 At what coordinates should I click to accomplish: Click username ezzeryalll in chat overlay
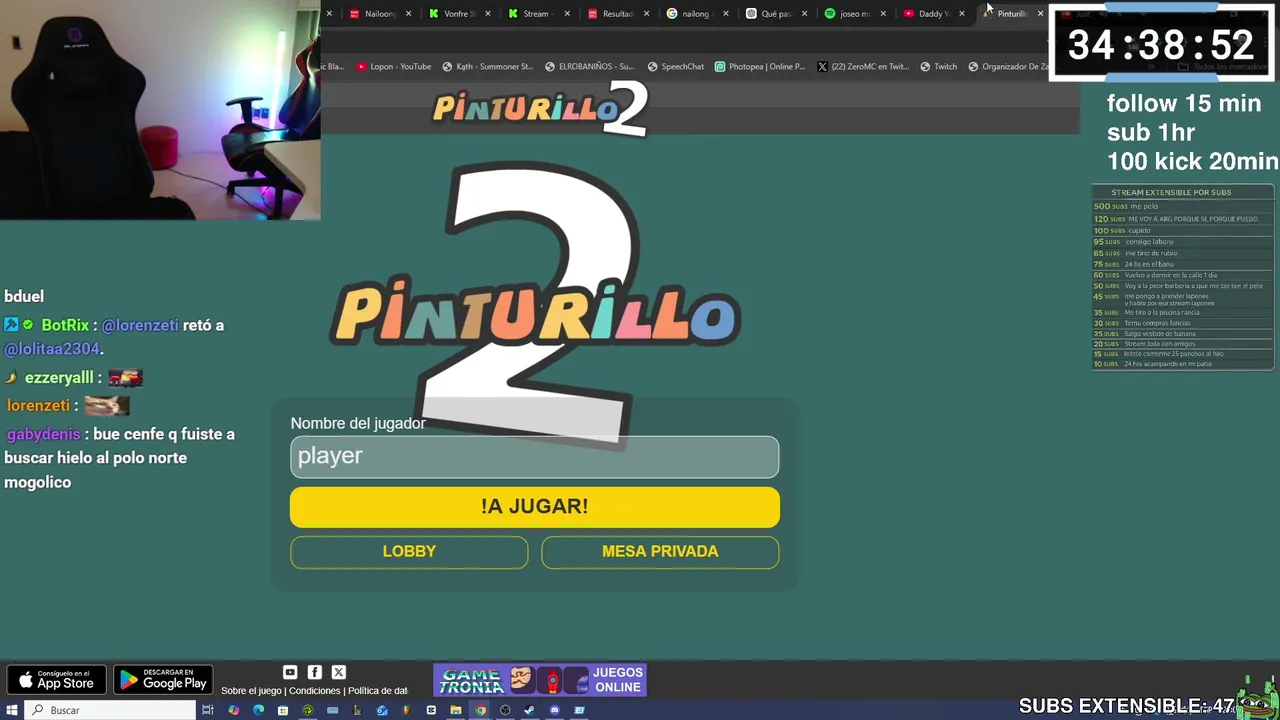pyautogui.click(x=59, y=378)
